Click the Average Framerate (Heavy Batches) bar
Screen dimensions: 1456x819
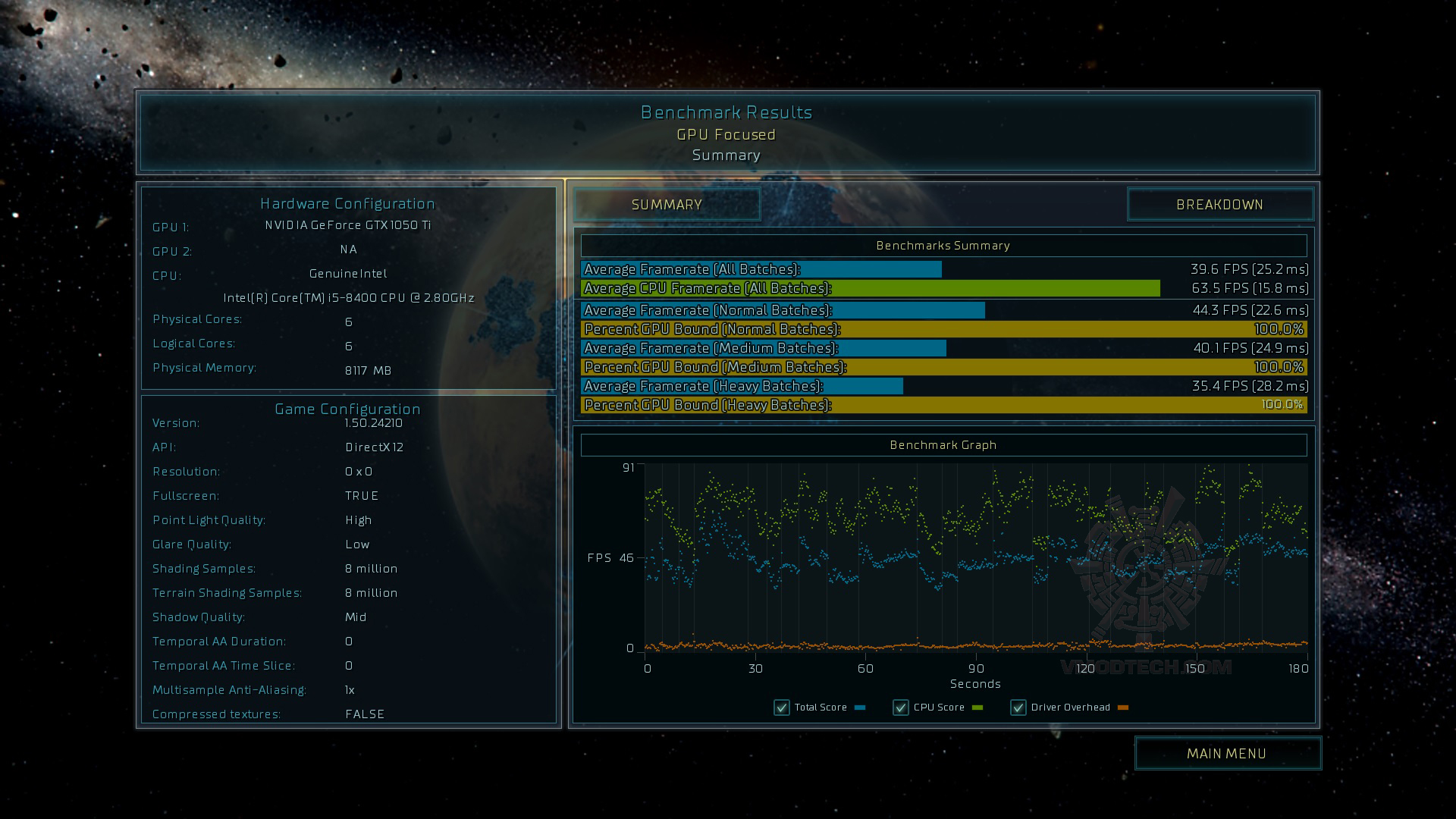(742, 386)
